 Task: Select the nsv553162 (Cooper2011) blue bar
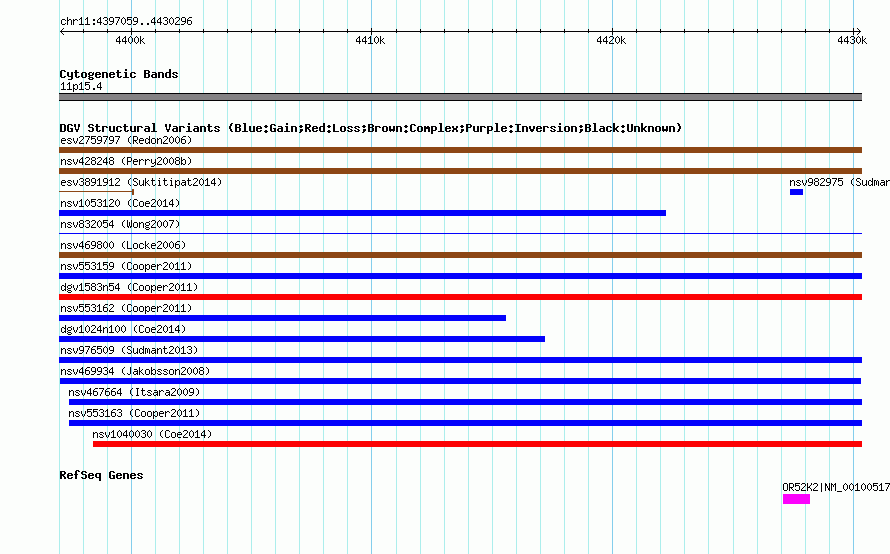(282, 318)
